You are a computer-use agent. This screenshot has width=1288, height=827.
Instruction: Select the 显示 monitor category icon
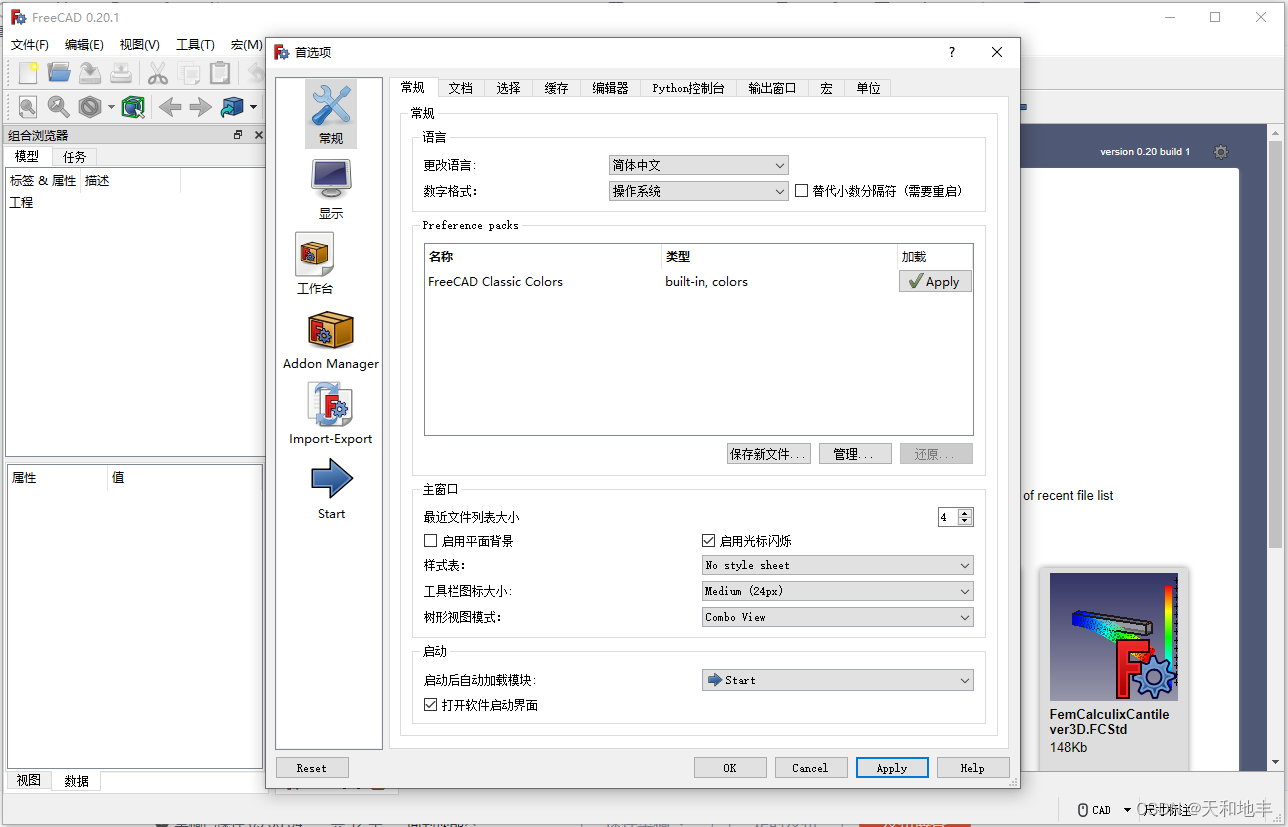(331, 189)
